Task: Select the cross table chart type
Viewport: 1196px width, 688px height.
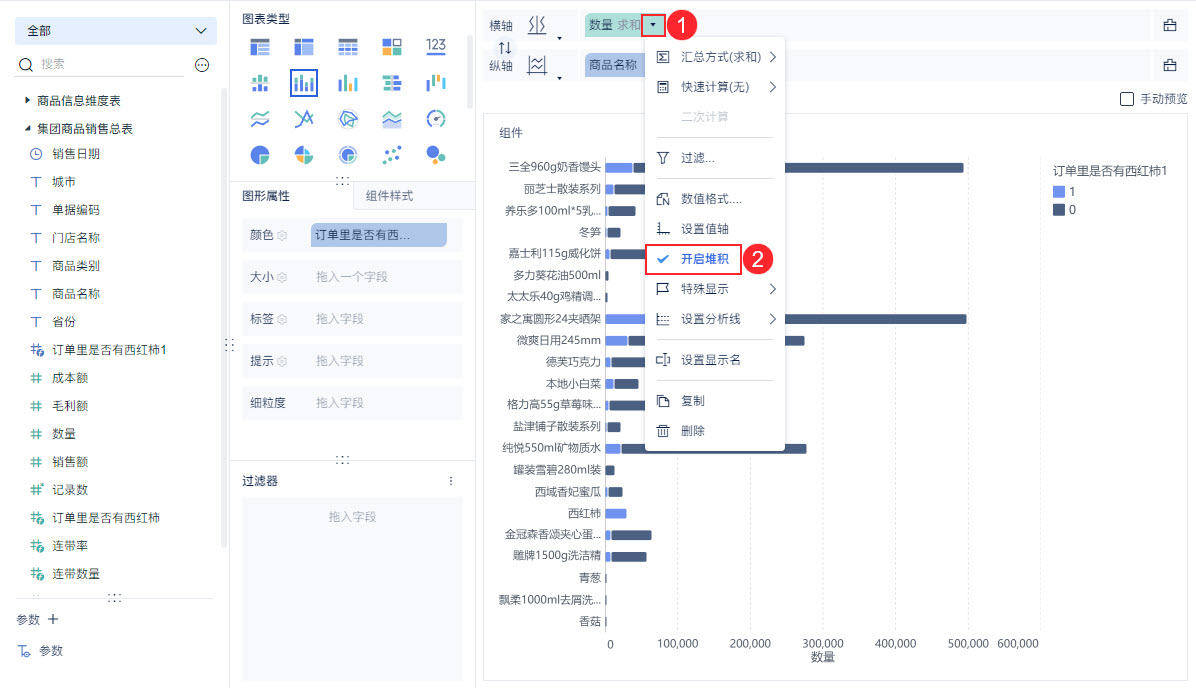Action: coord(304,47)
